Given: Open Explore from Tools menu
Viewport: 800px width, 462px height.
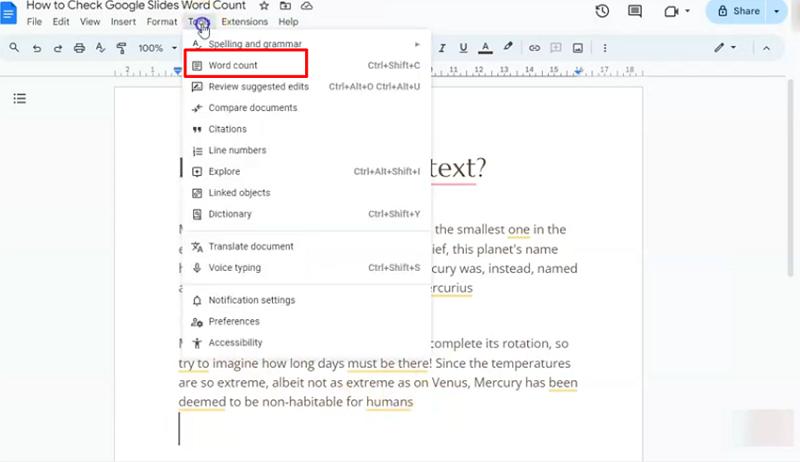Looking at the screenshot, I should click(x=307, y=171).
